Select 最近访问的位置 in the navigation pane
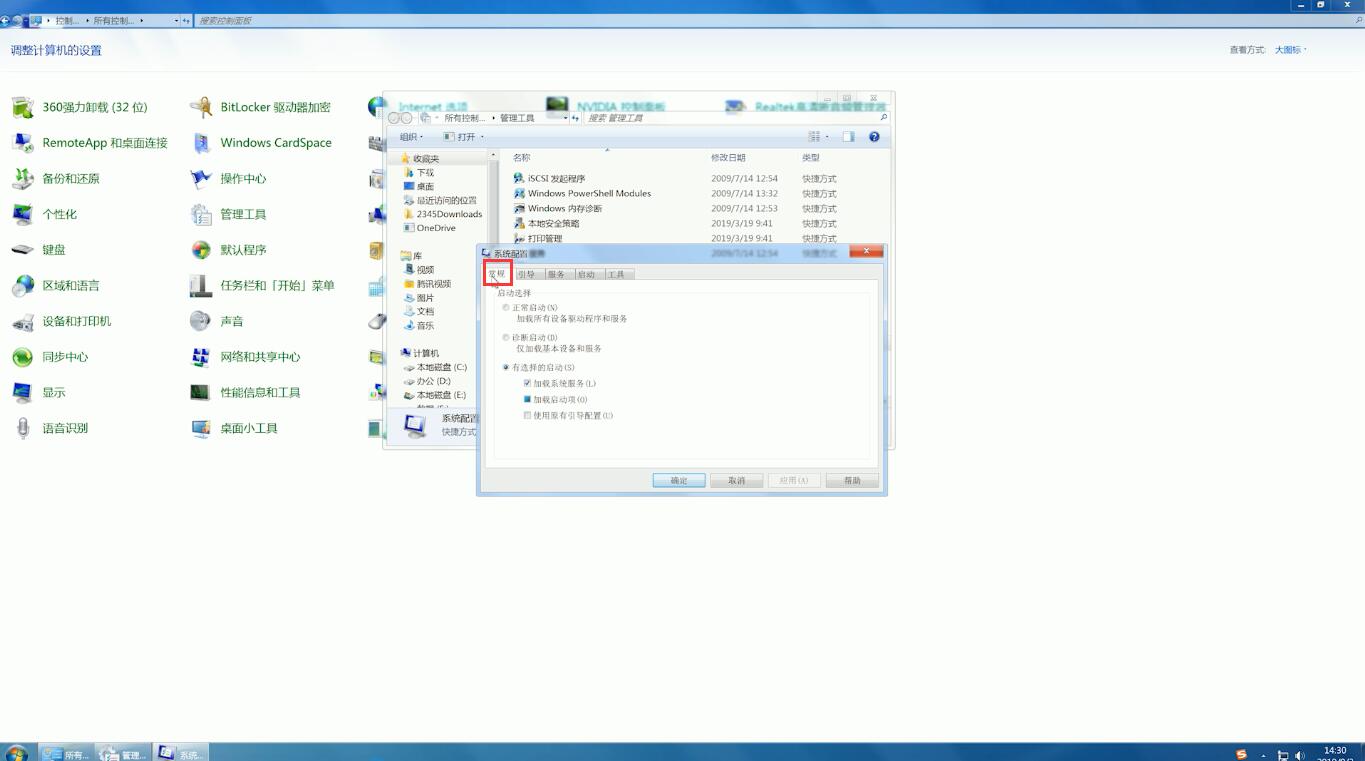 coord(441,201)
